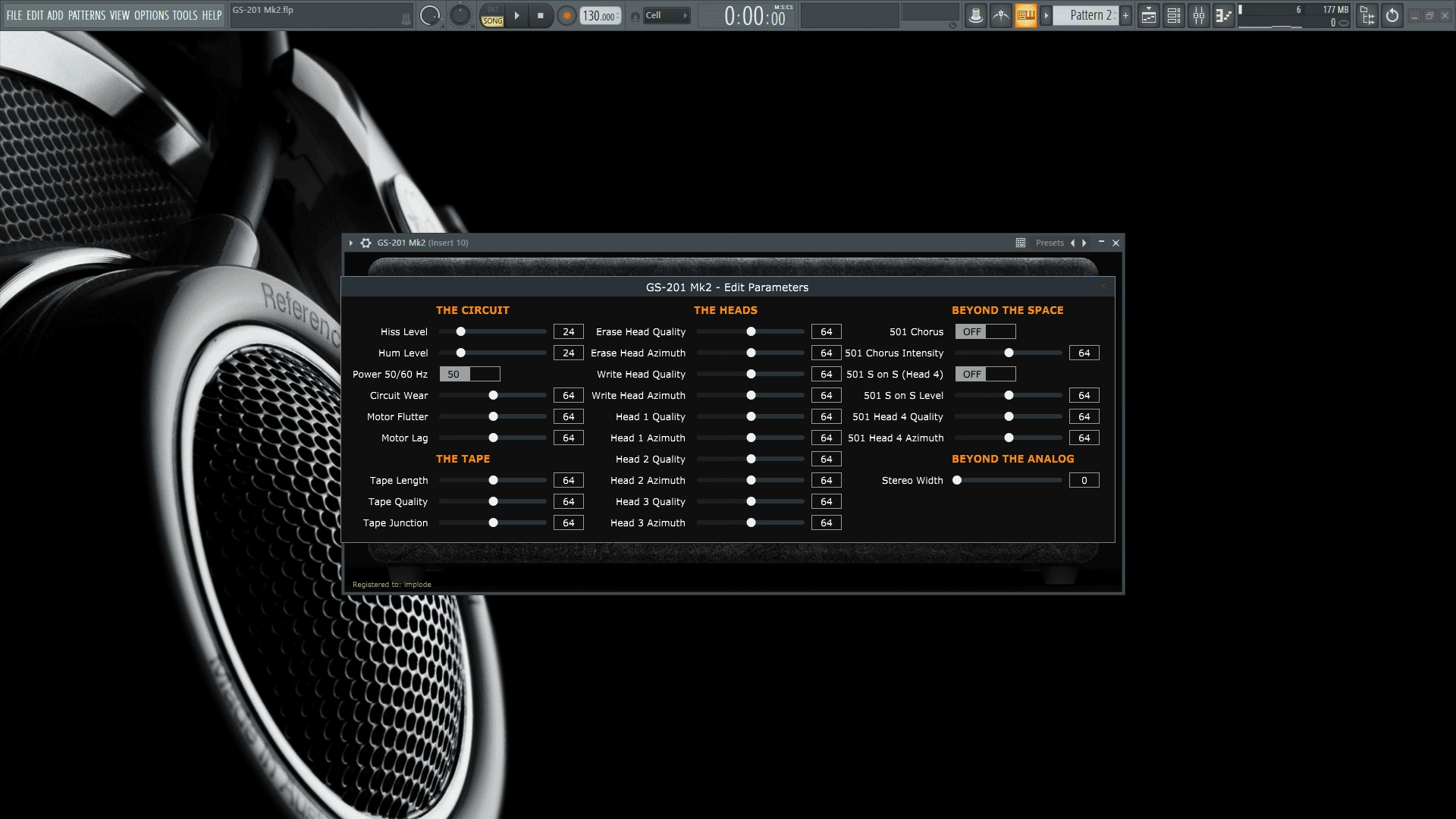Screen dimensions: 1456x819
Task: Click the Stereo Width slider handle
Action: coord(957,480)
